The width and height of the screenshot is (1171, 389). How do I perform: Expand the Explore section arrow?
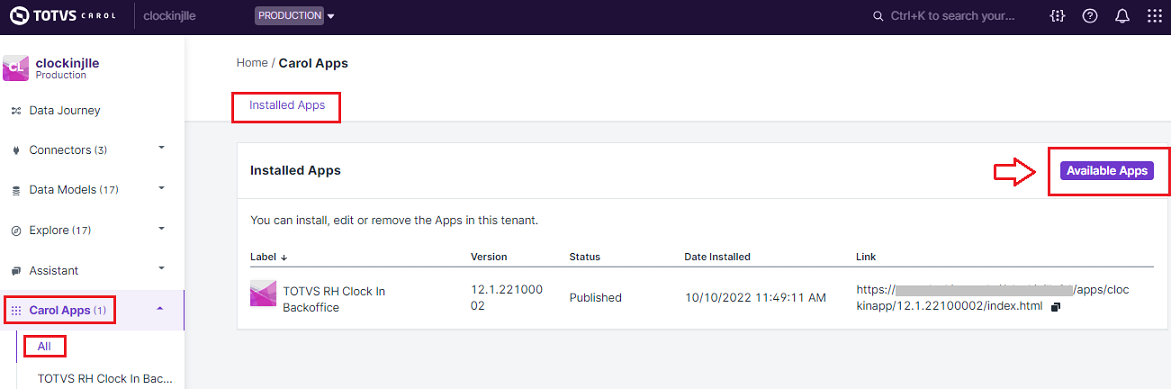(161, 228)
